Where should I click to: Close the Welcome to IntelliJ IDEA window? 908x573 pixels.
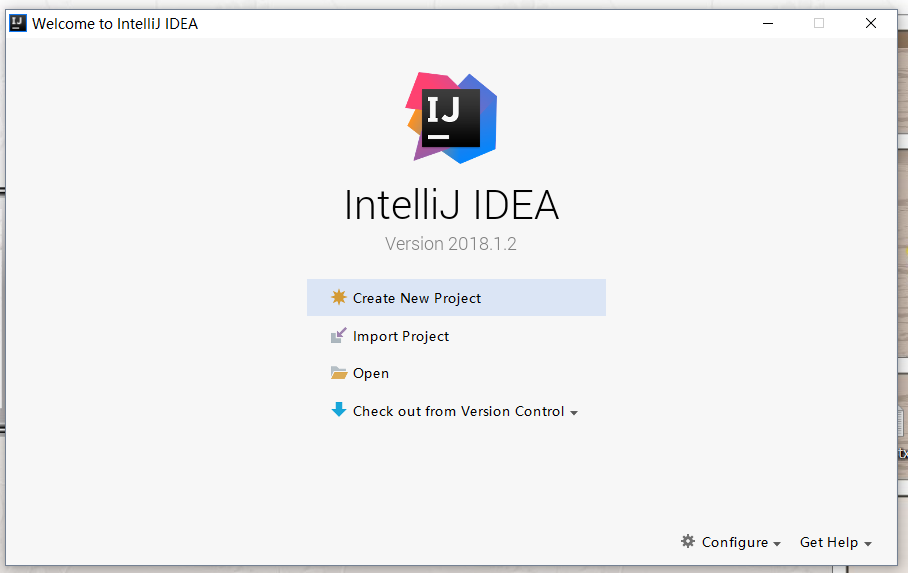point(870,23)
